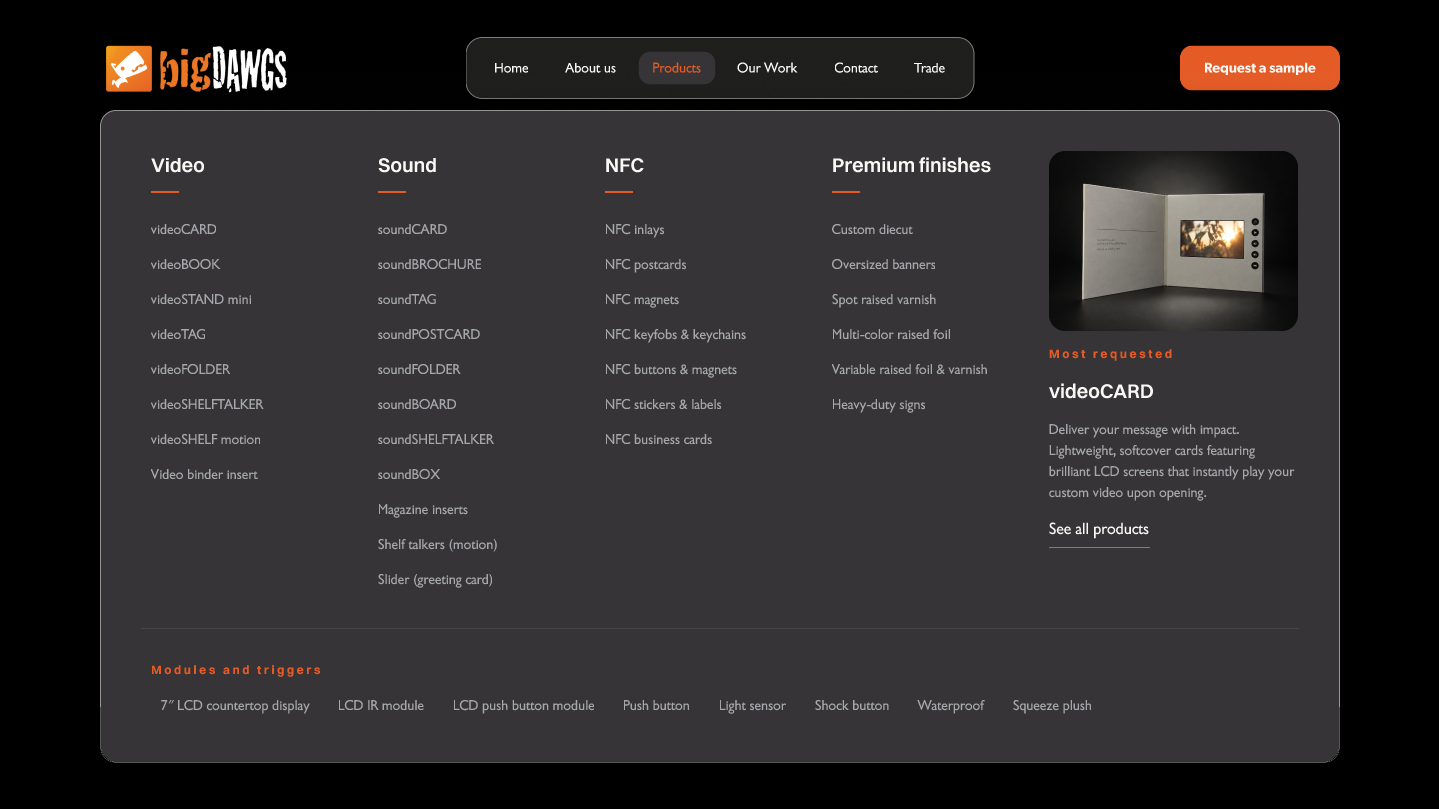Open NFC business cards link
This screenshot has height=809, width=1439.
pyautogui.click(x=658, y=440)
